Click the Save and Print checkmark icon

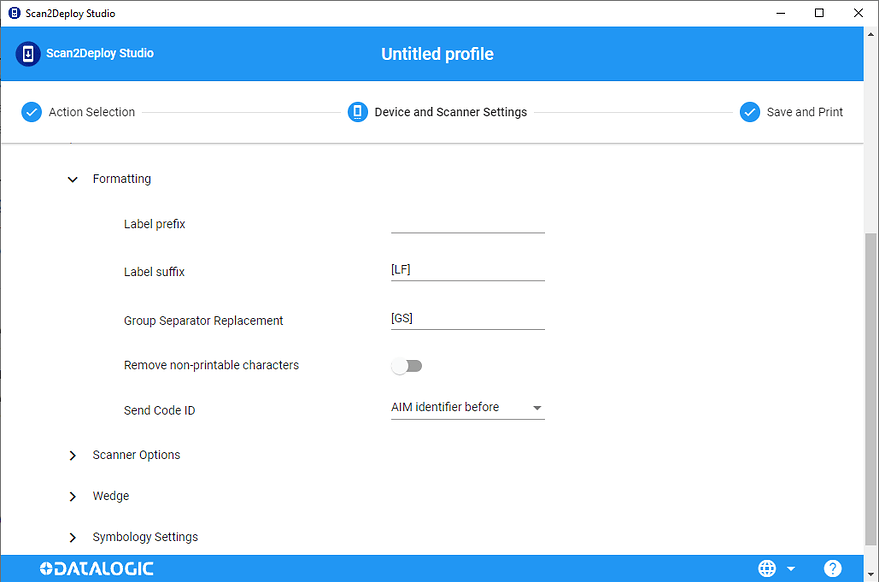[750, 112]
